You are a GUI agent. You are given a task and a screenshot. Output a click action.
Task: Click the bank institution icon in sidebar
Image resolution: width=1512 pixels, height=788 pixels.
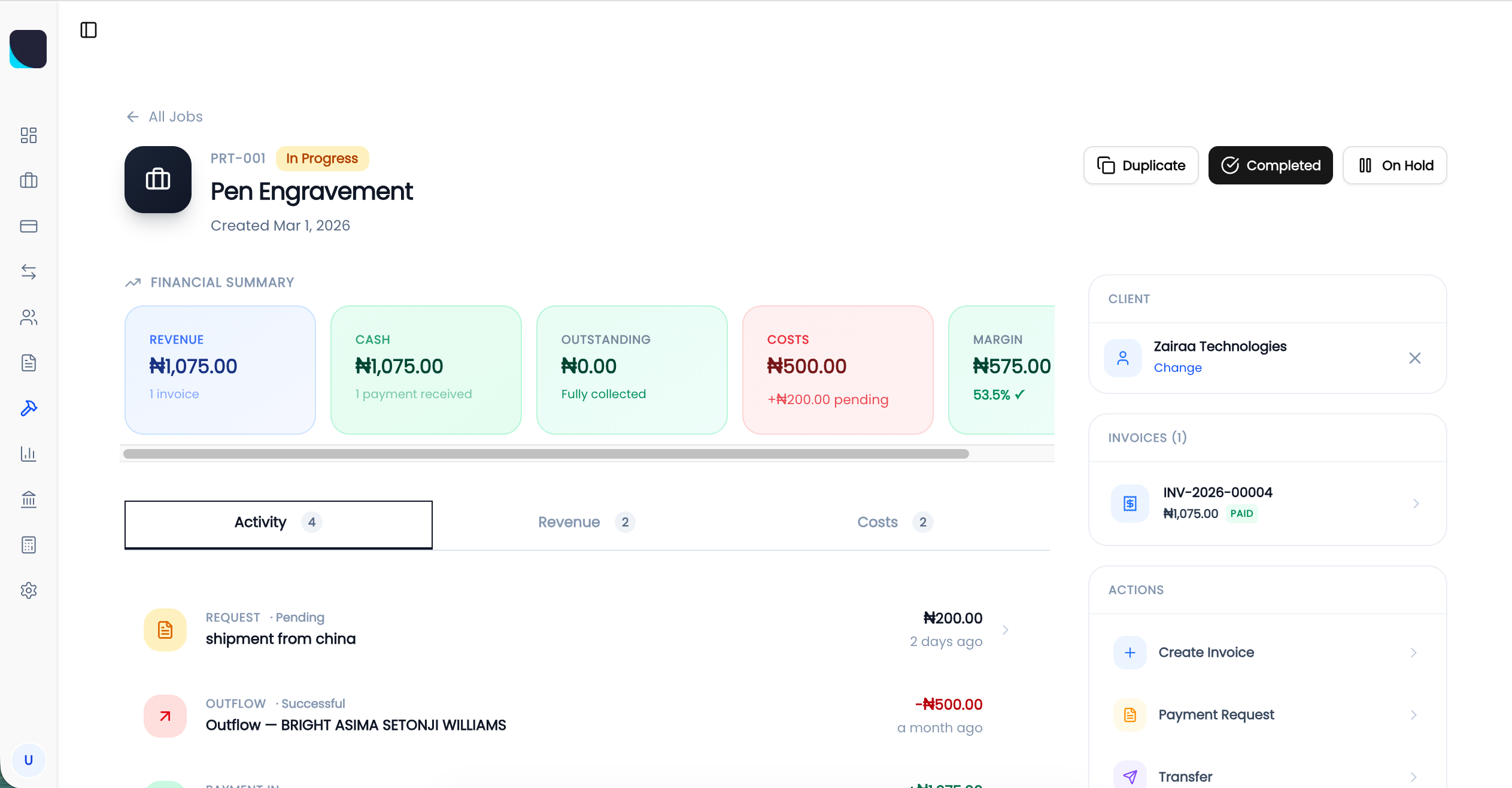29,500
